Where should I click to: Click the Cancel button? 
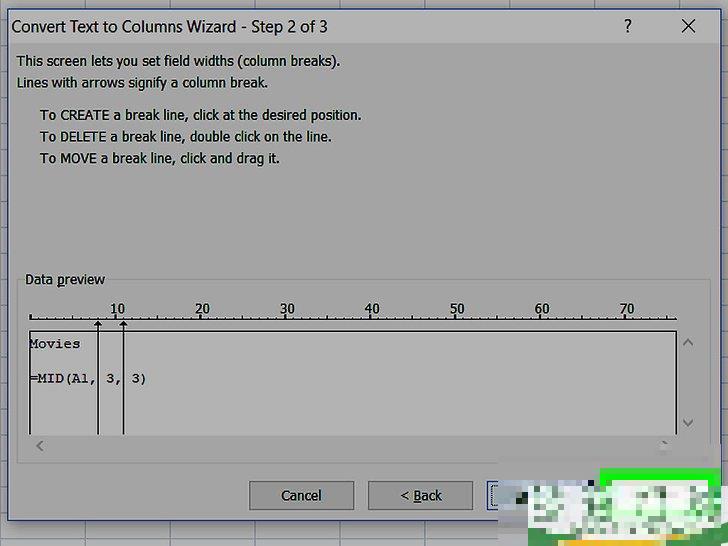point(301,495)
